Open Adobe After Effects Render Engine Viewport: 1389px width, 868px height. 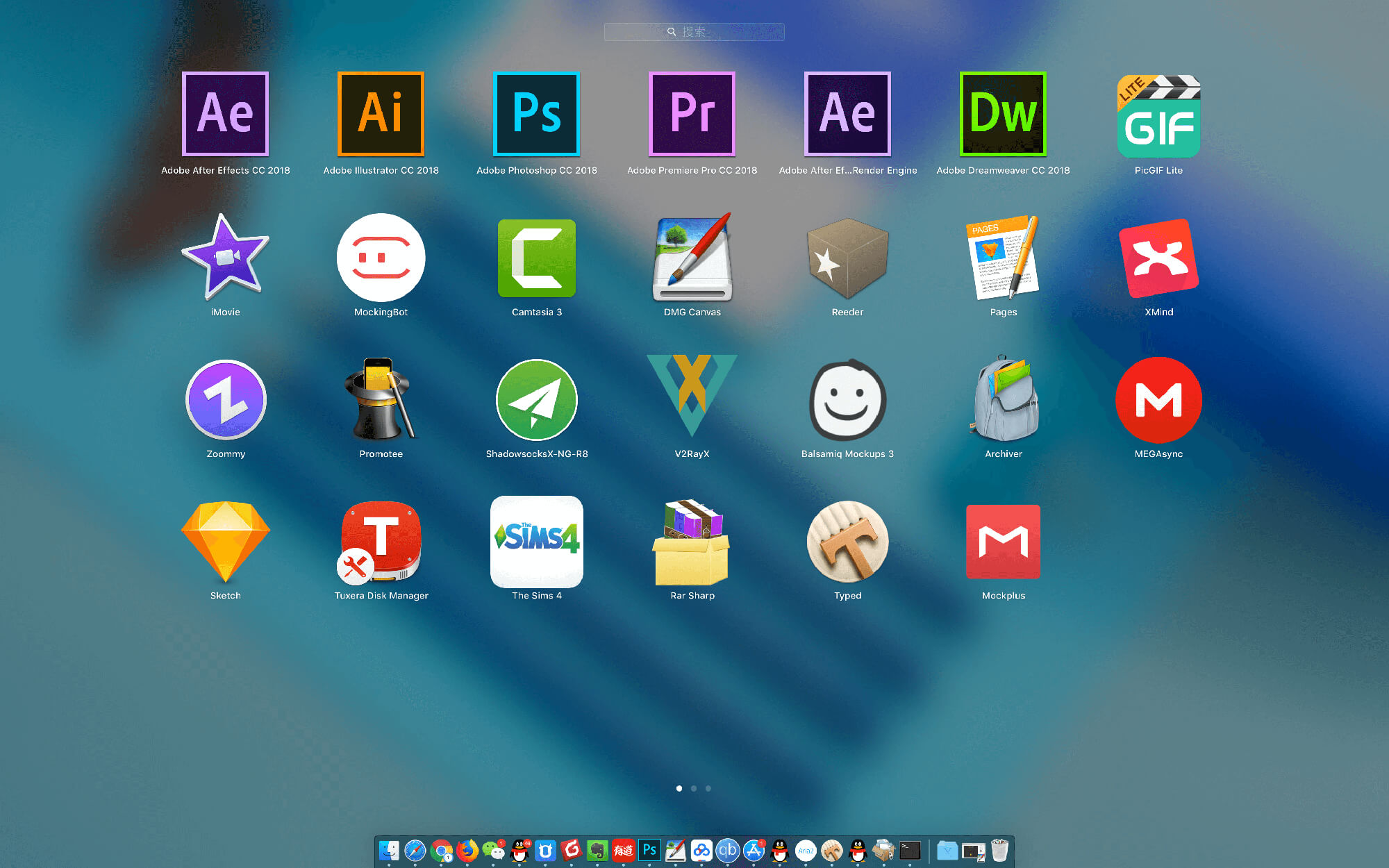847,115
